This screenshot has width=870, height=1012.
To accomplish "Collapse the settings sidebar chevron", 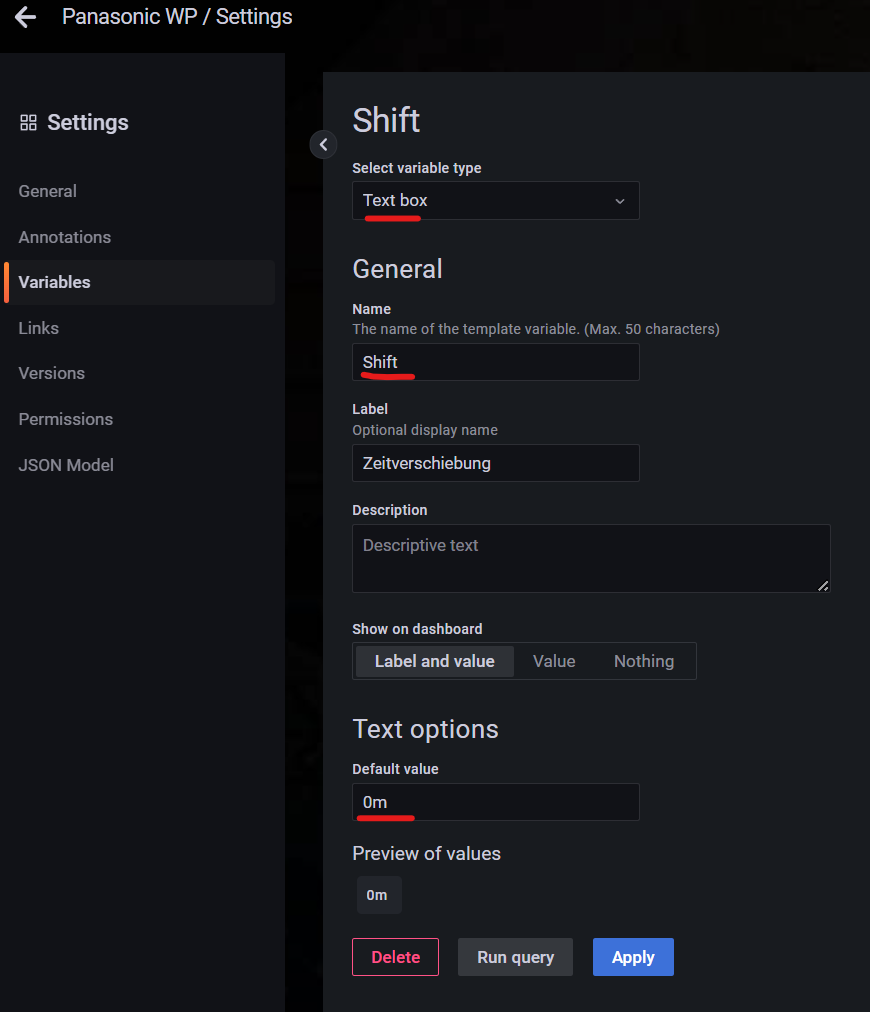I will 323,145.
